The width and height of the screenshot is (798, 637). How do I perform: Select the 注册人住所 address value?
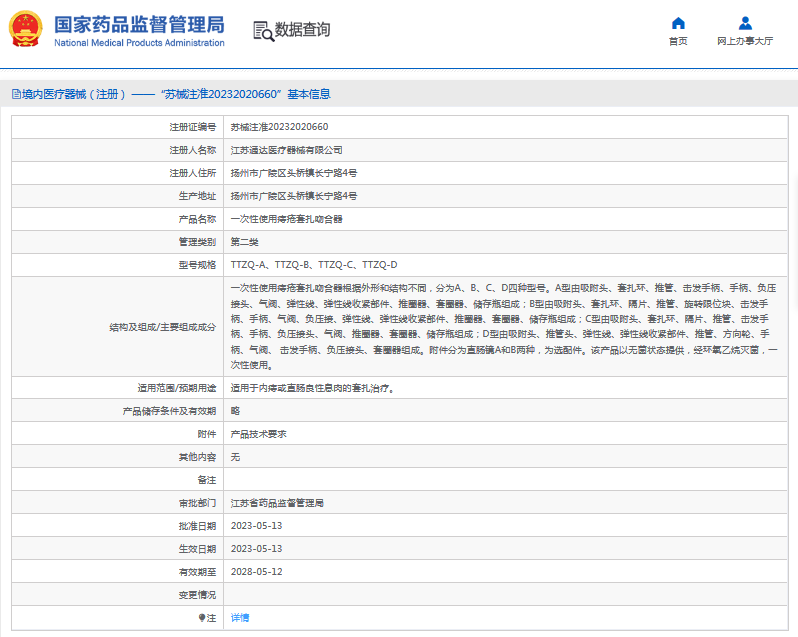coord(294,173)
